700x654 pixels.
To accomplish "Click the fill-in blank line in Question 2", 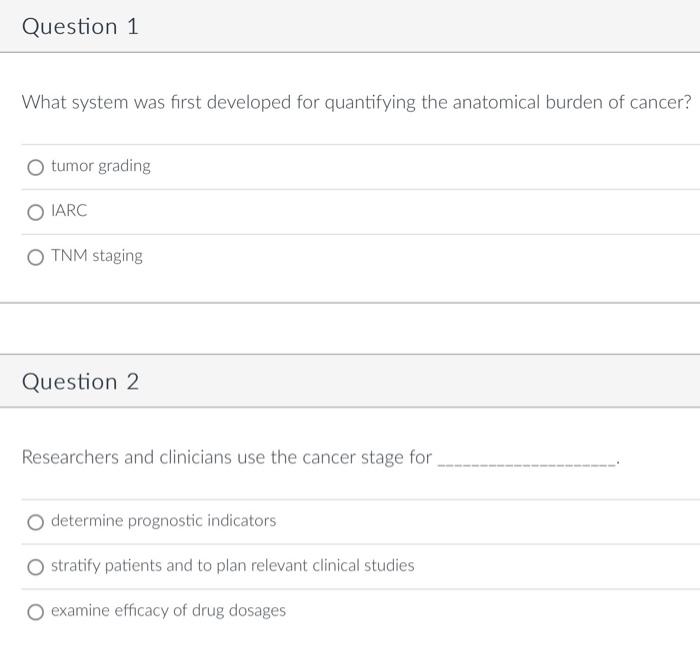I will click(x=527, y=464).
